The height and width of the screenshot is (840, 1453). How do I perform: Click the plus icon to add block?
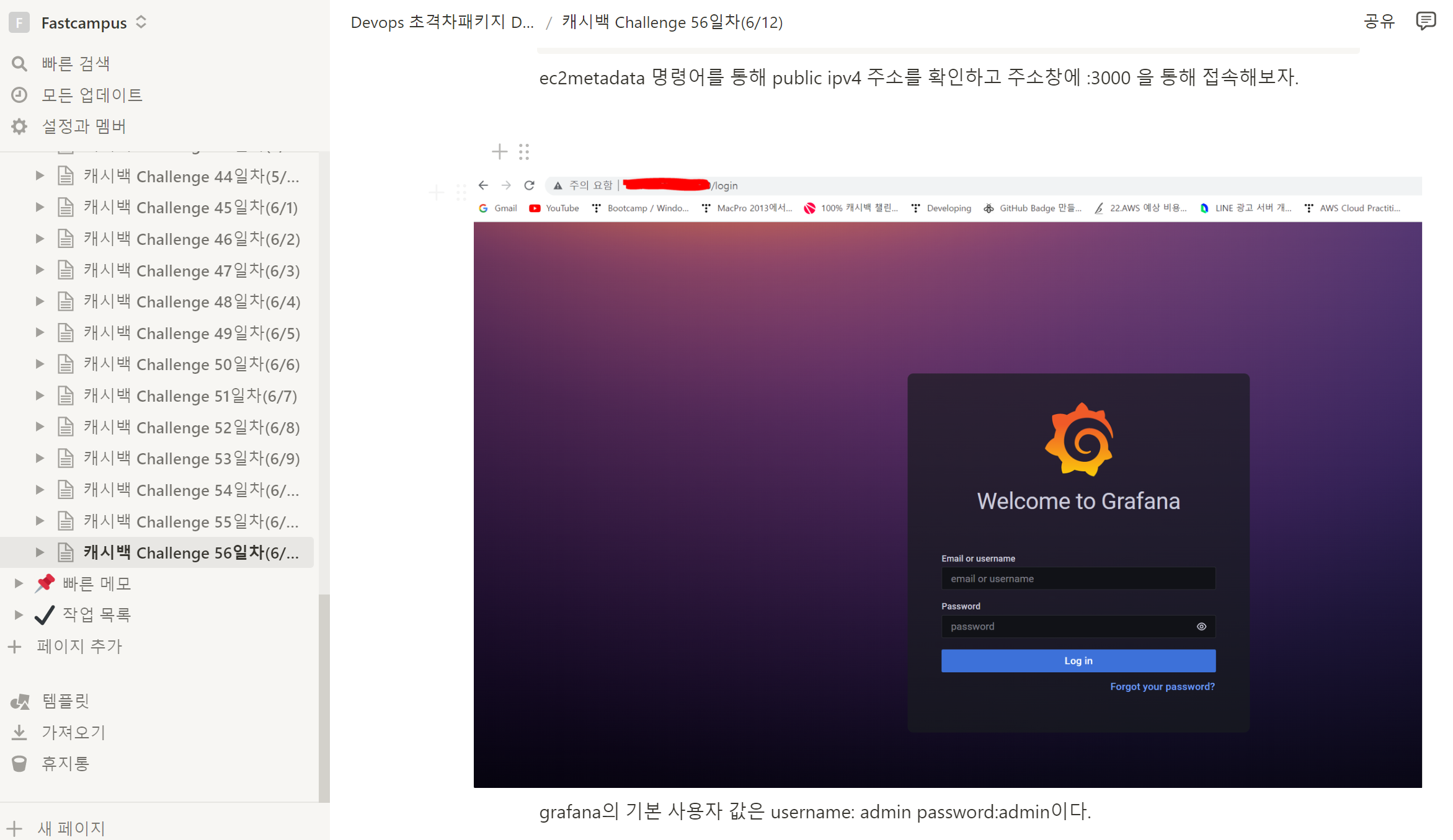point(499,152)
